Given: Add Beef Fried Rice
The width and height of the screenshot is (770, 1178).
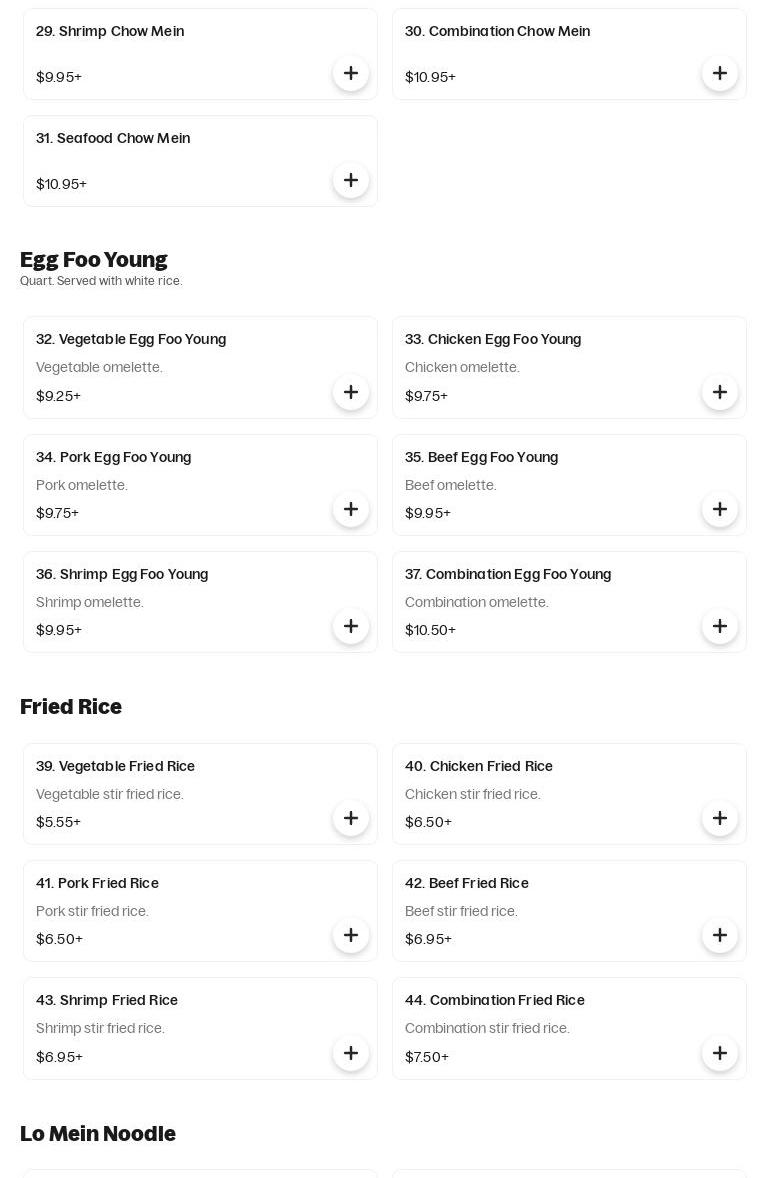Looking at the screenshot, I should 720,935.
